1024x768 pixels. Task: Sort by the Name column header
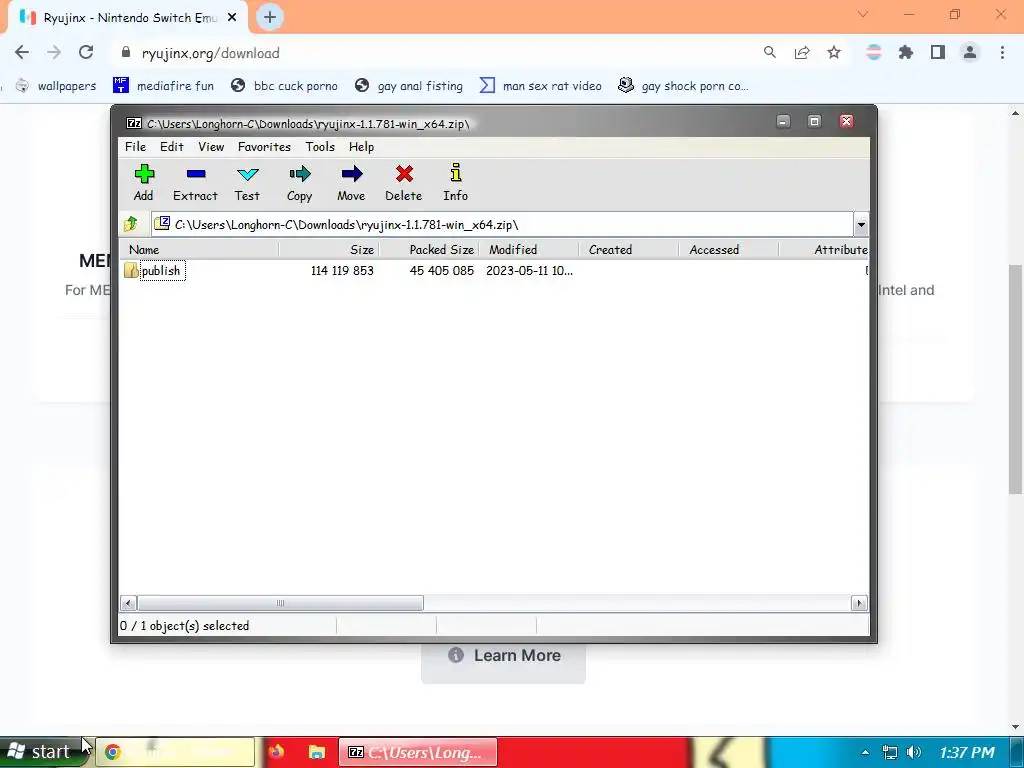pos(199,249)
